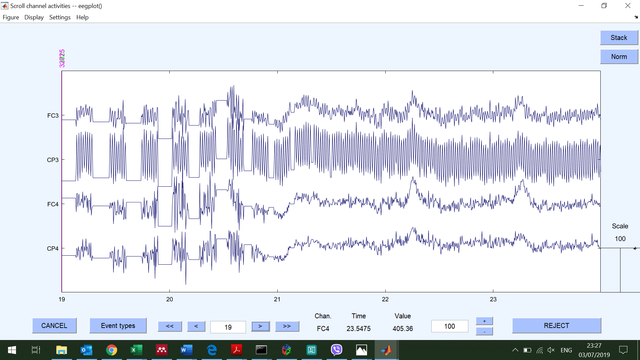
Task: Click the ENG language indicator
Action: (566, 350)
